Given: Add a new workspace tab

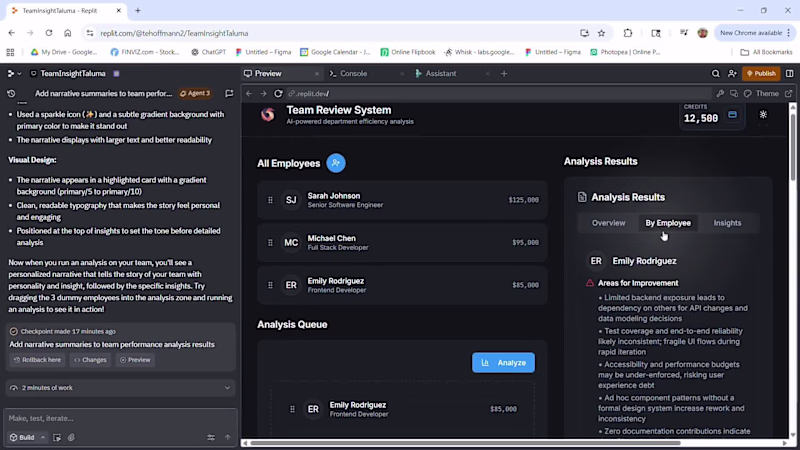Looking at the screenshot, I should pos(504,73).
